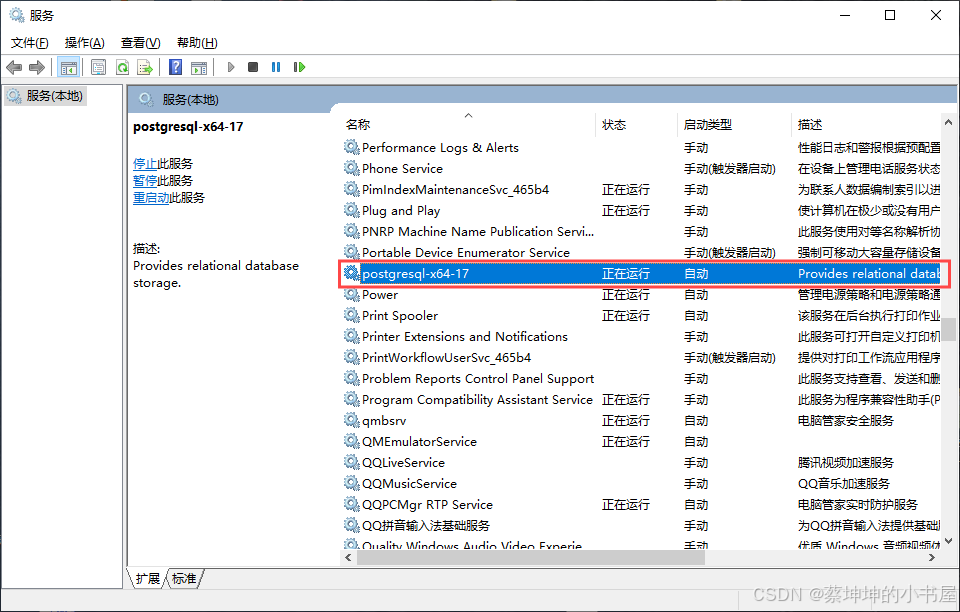The width and height of the screenshot is (960, 612).
Task: Stop the service using the square toolbar icon
Action: (253, 67)
